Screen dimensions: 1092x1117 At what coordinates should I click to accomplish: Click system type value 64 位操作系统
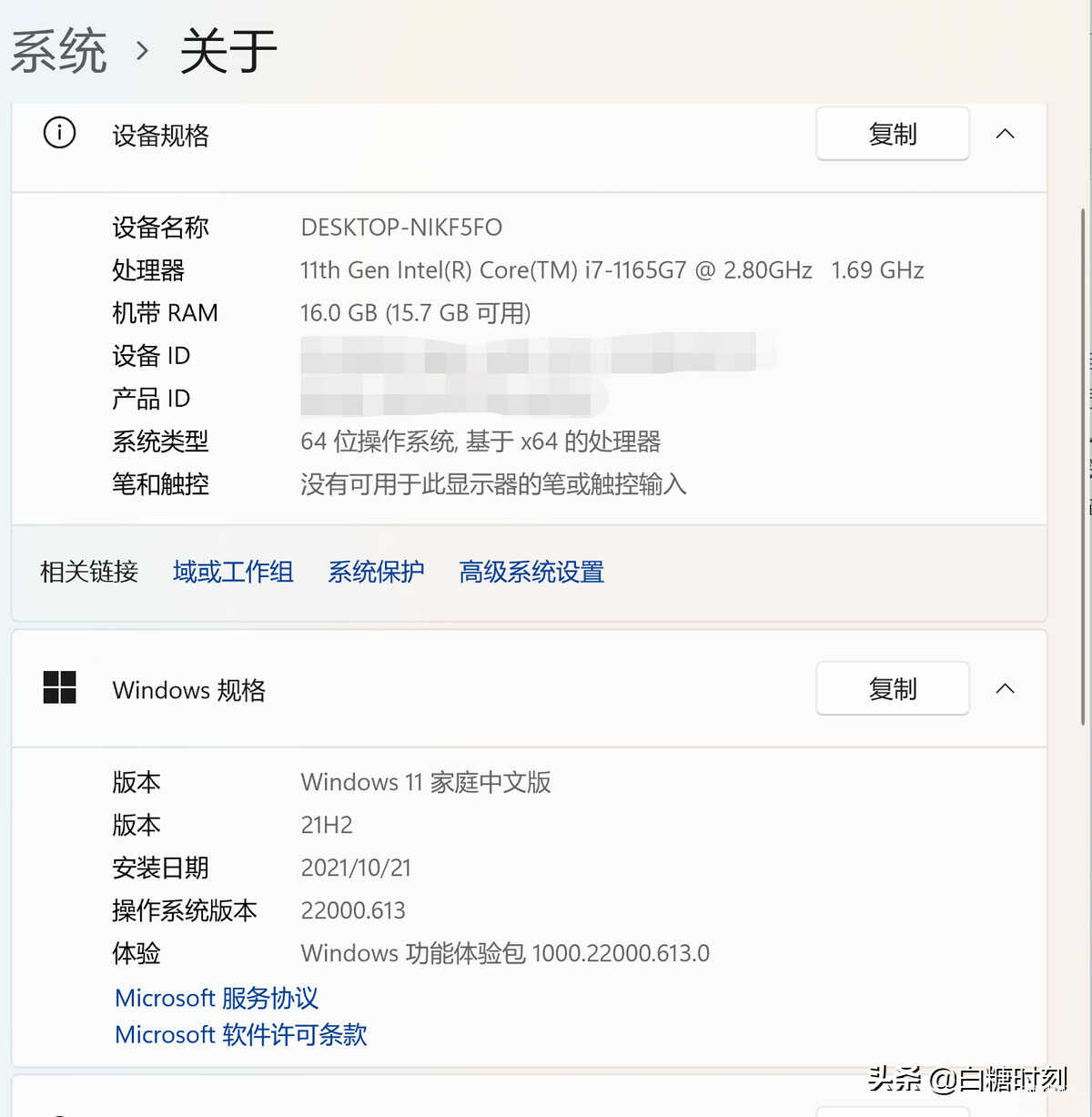click(x=480, y=442)
